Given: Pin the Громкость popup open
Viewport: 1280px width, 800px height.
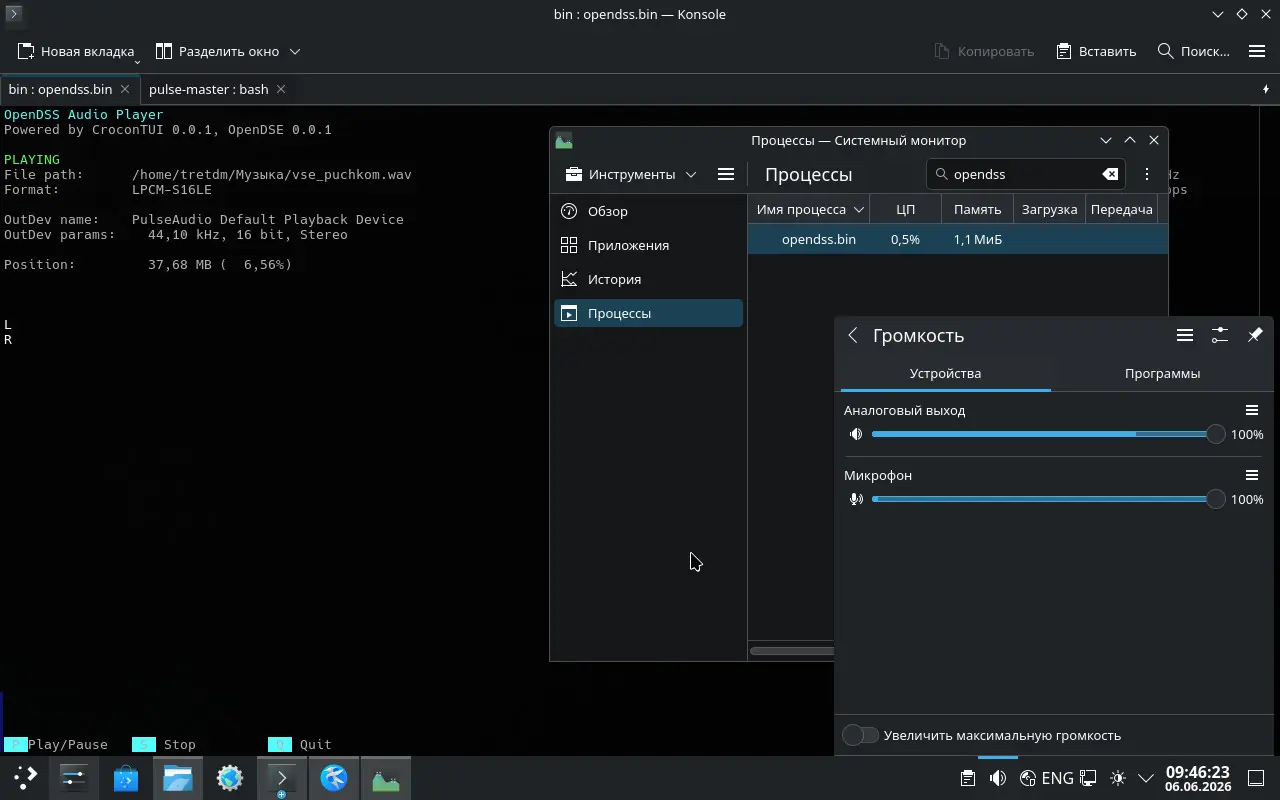Looking at the screenshot, I should point(1255,336).
